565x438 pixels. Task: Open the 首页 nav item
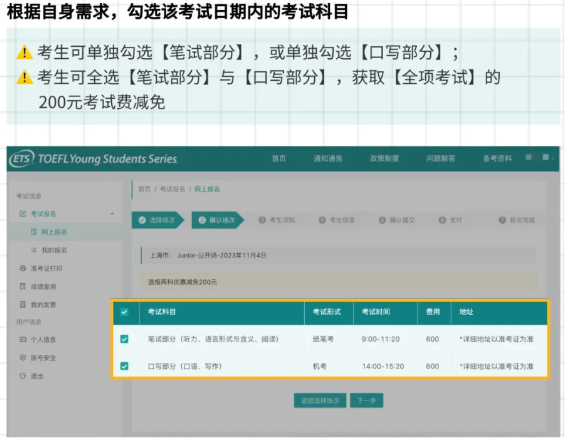point(279,158)
